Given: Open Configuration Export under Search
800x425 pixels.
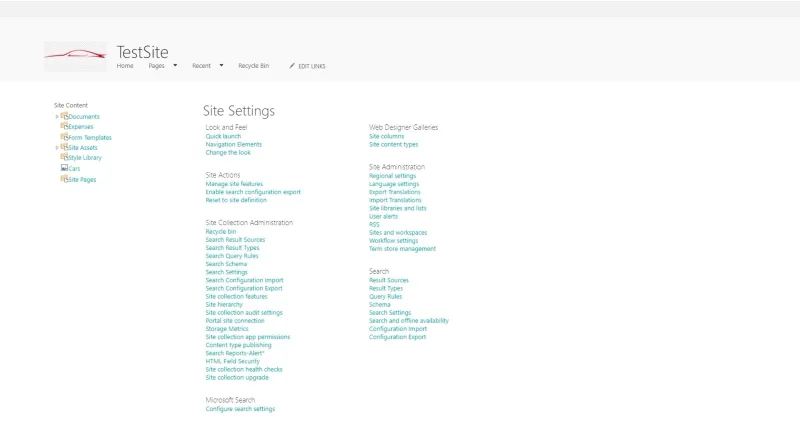Looking at the screenshot, I should coord(397,337).
